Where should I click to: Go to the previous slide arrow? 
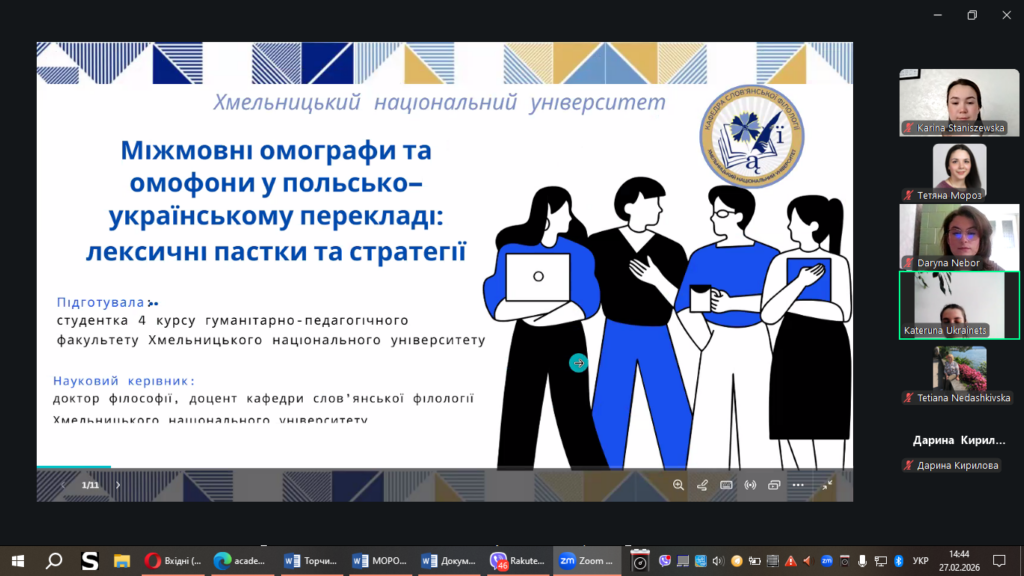(62, 485)
